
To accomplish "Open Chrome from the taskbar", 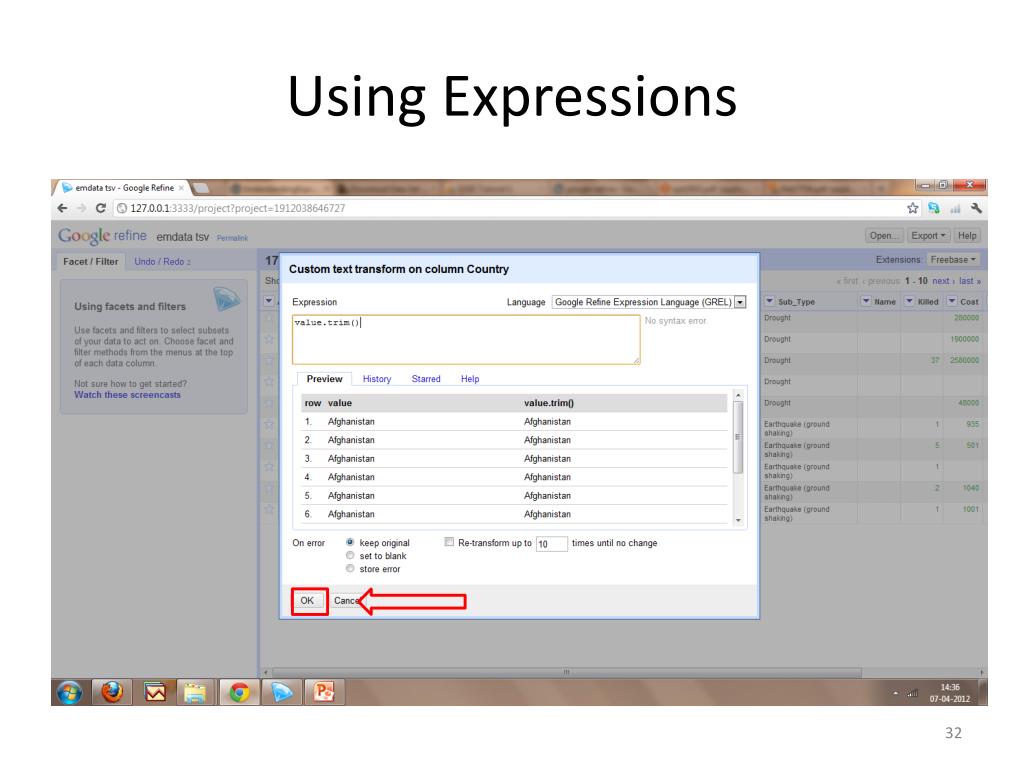I will tap(239, 692).
